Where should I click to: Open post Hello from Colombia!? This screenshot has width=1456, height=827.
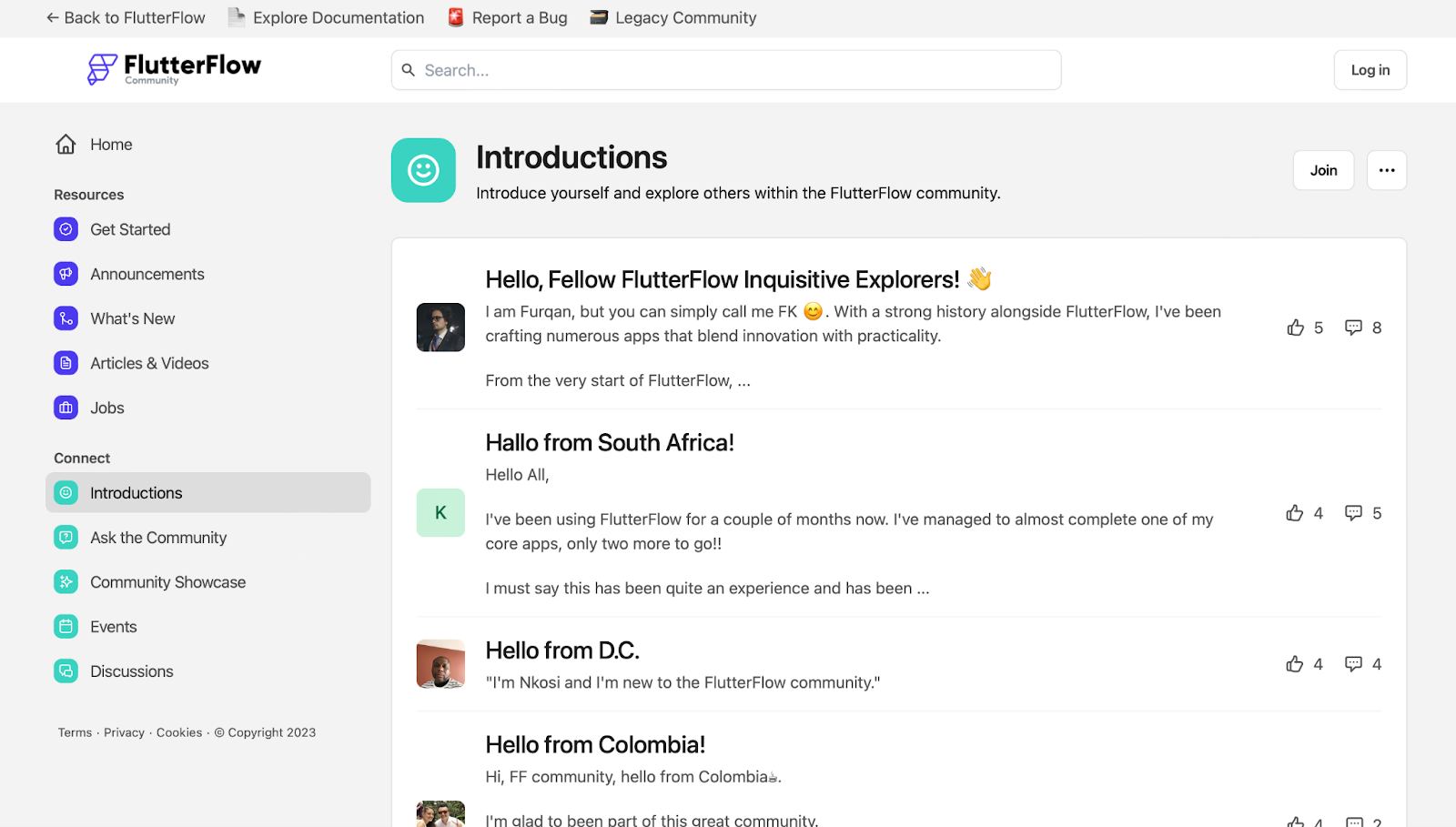click(x=595, y=744)
